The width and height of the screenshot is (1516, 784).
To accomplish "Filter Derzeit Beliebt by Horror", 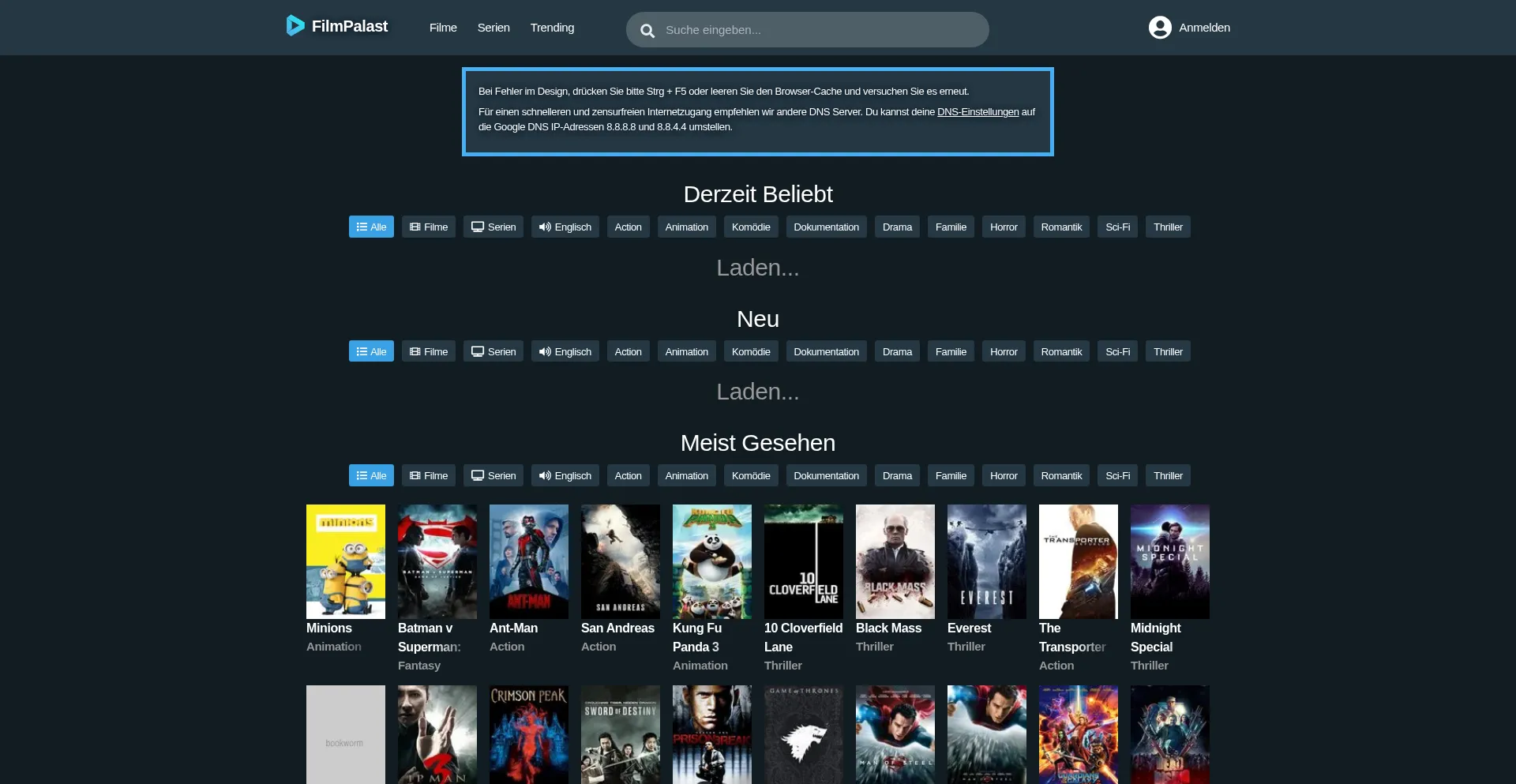I will click(1004, 227).
